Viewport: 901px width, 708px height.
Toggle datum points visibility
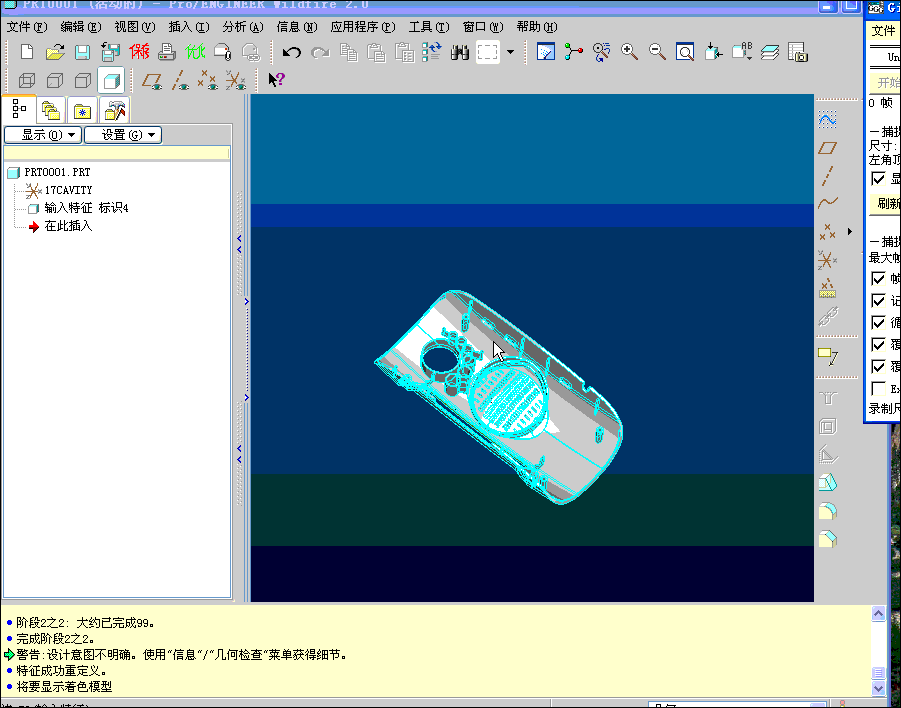point(207,80)
